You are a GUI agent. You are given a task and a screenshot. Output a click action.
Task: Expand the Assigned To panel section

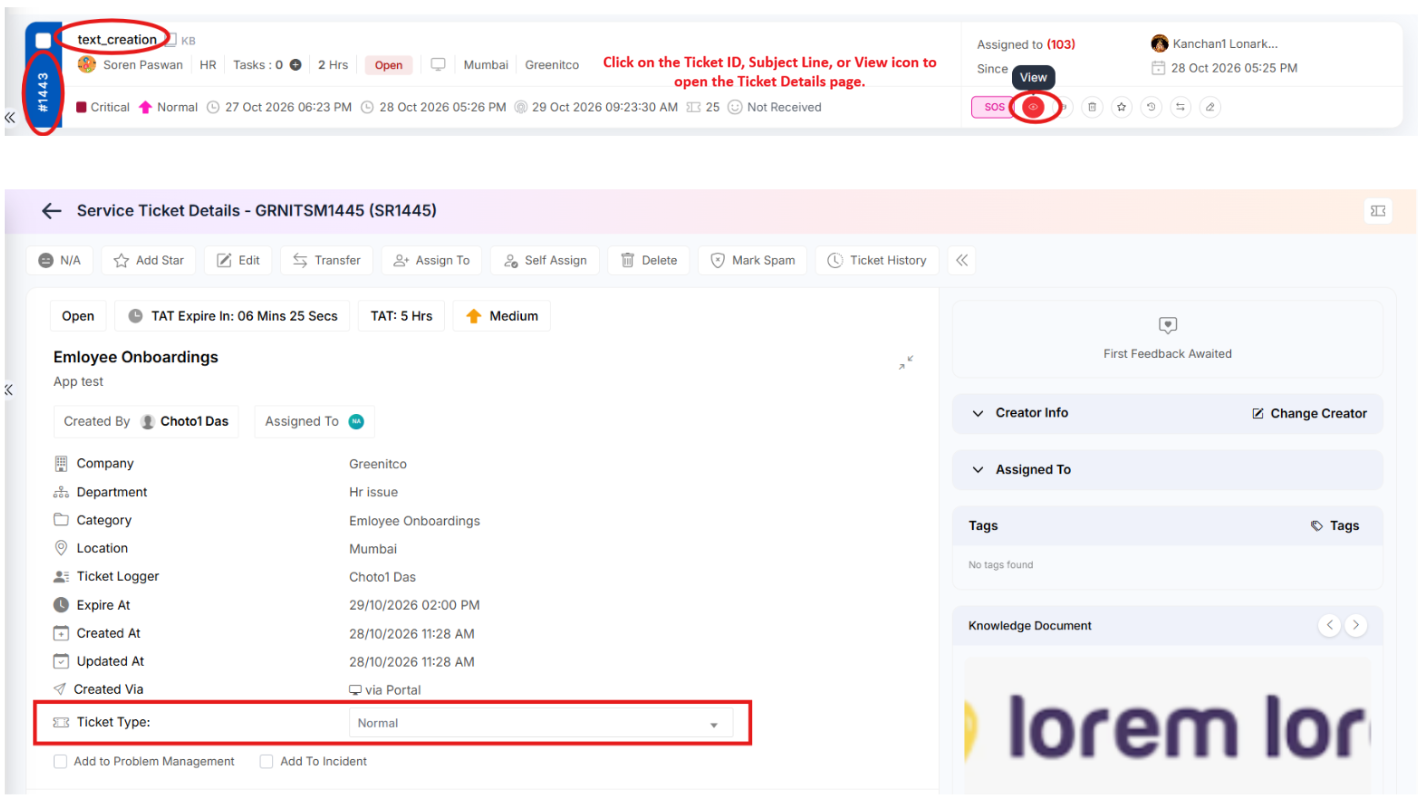pos(978,470)
